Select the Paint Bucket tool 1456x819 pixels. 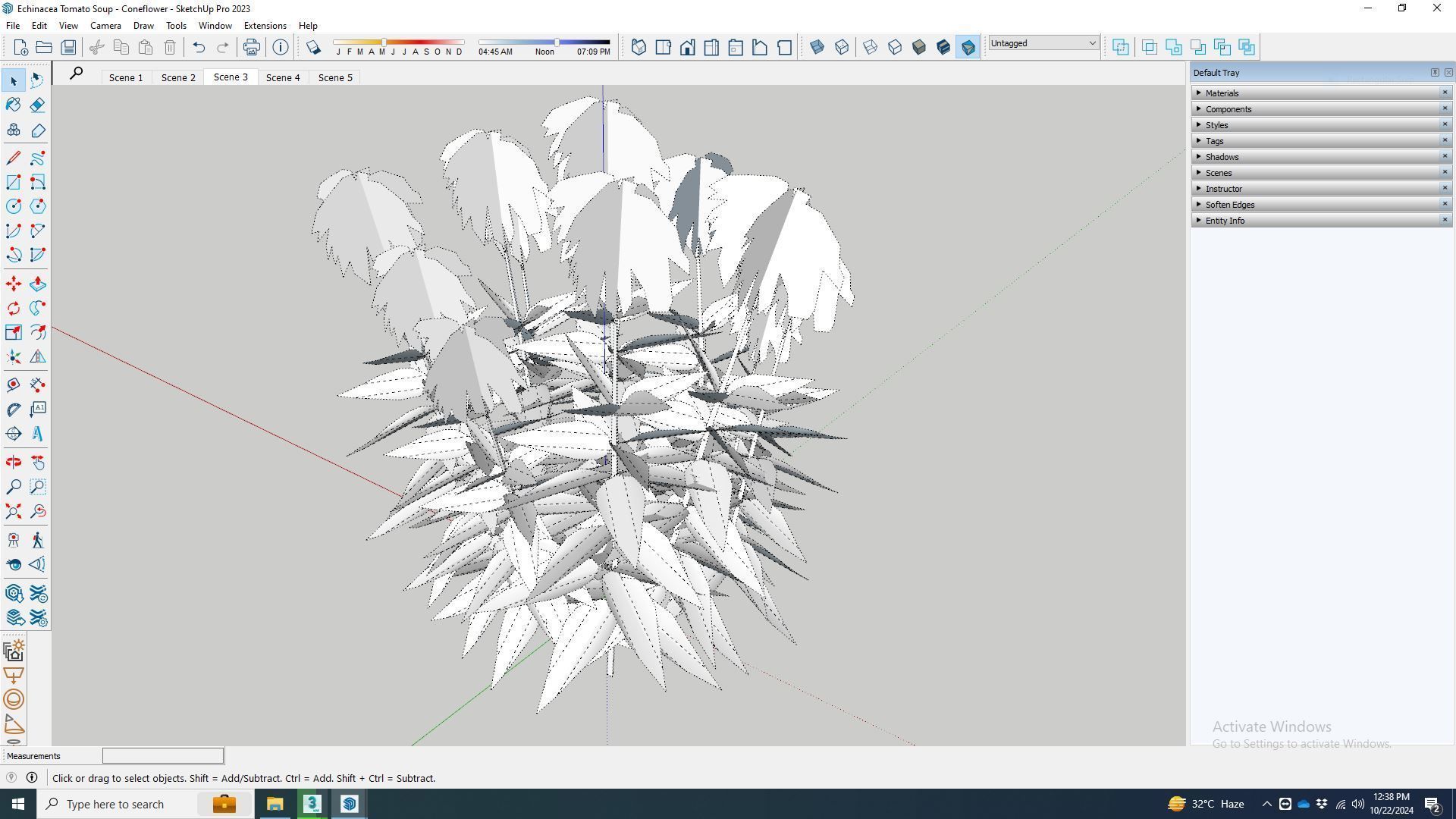pos(14,105)
